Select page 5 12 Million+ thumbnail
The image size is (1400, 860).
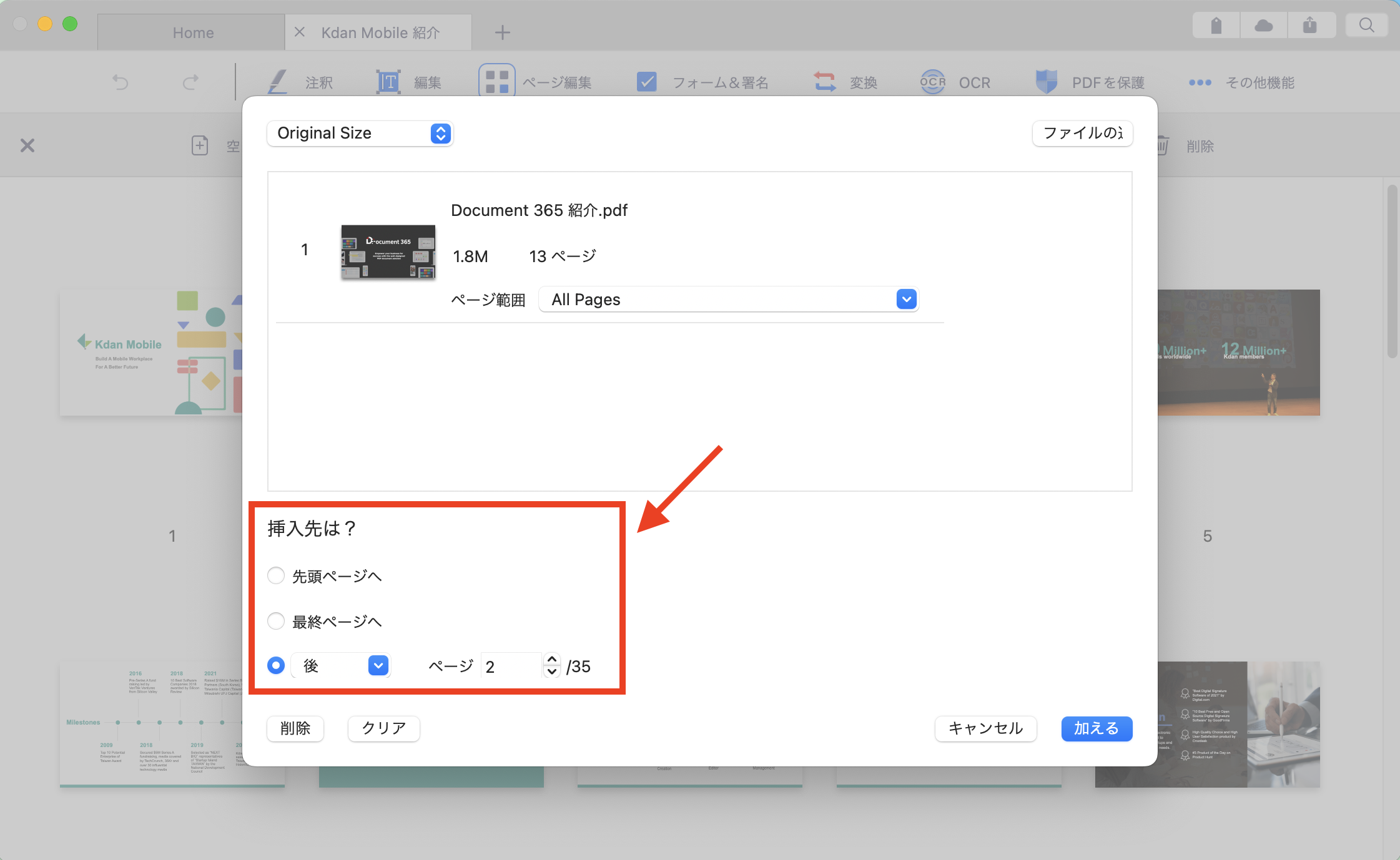[1239, 353]
